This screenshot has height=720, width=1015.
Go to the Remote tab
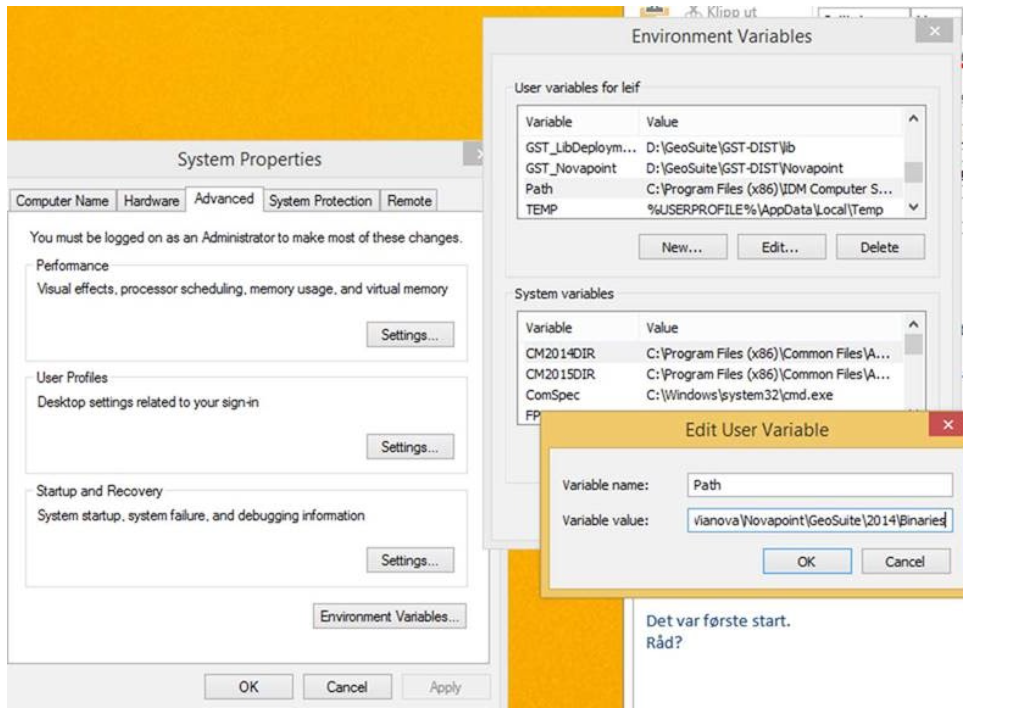tap(409, 201)
